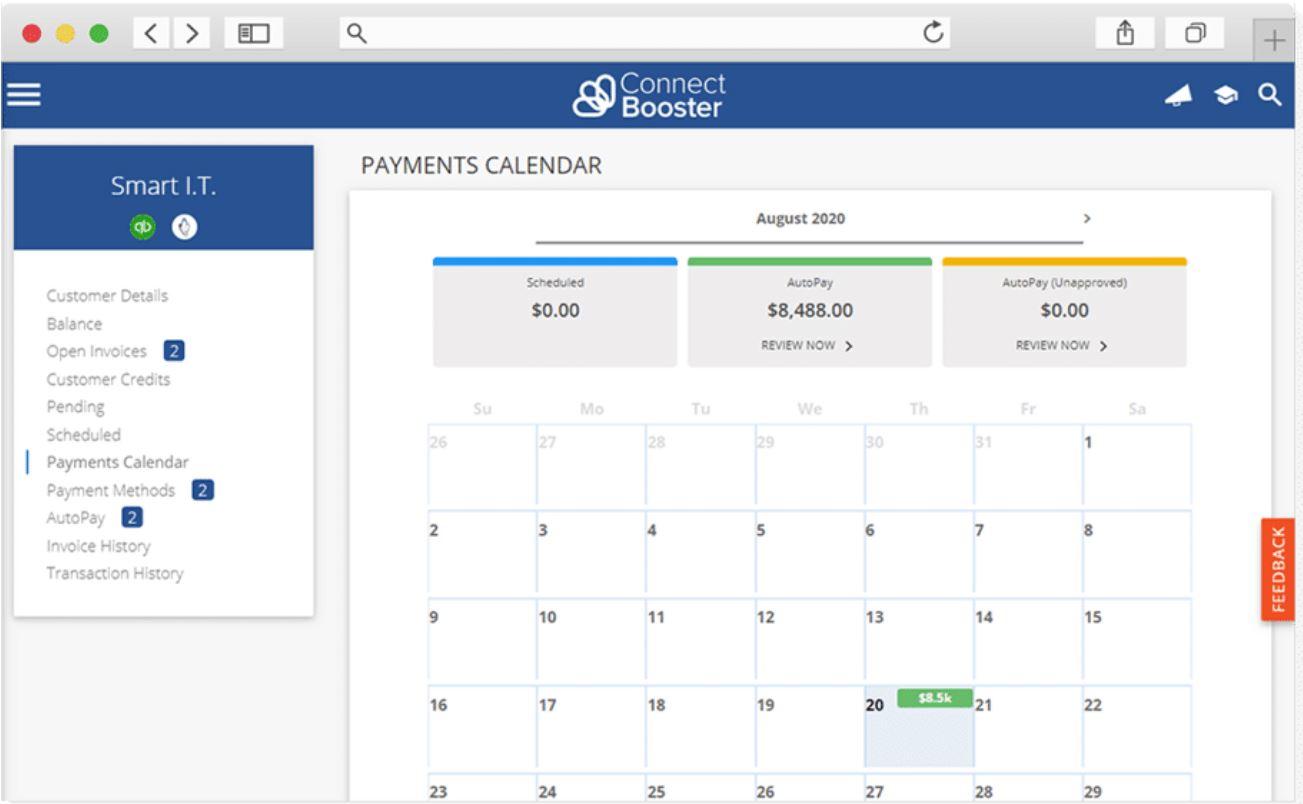The height and width of the screenshot is (804, 1303).
Task: Click the white round icon beside QuickBooks
Action: (184, 227)
